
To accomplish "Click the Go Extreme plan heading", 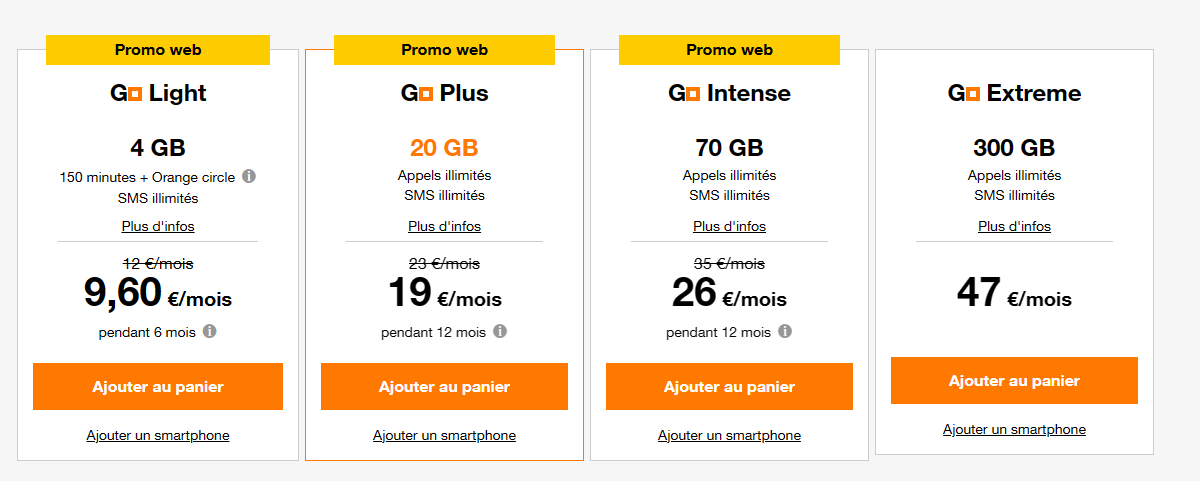I will pos(1014,94).
